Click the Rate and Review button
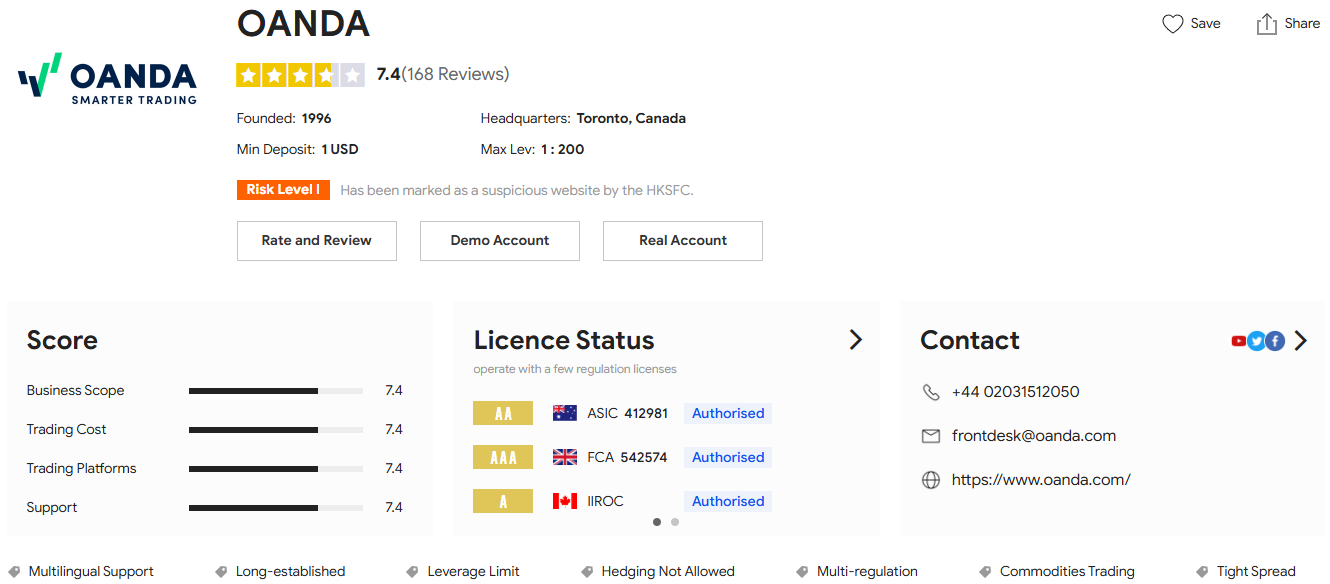The width and height of the screenshot is (1330, 584). tap(316, 241)
